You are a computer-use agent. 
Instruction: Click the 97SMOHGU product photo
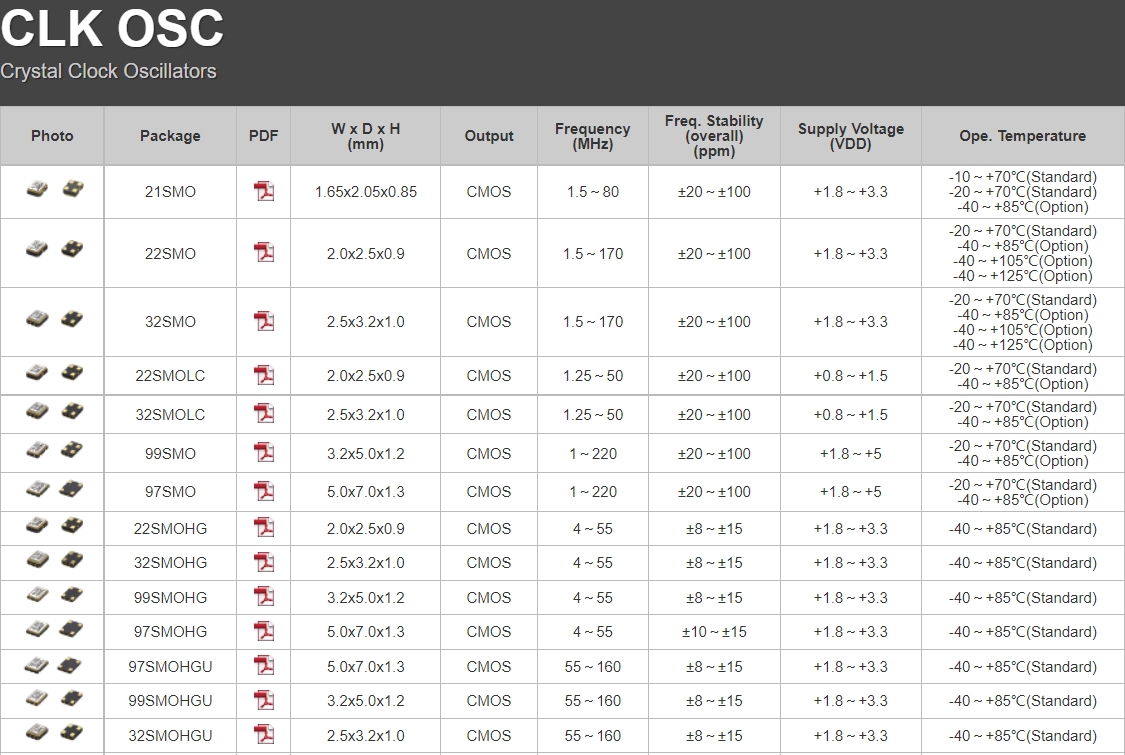53,664
